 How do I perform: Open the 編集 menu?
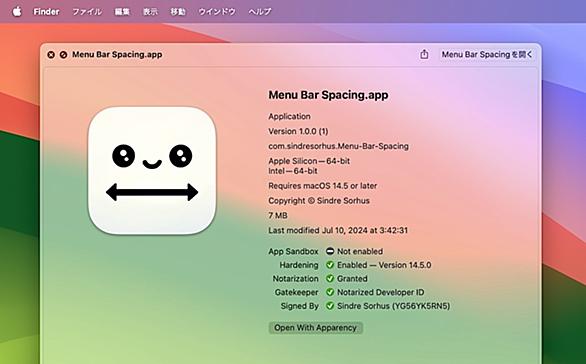point(122,12)
